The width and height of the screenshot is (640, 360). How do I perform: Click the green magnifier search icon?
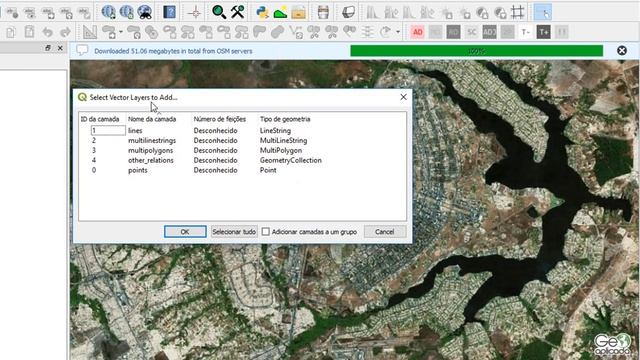[219, 12]
